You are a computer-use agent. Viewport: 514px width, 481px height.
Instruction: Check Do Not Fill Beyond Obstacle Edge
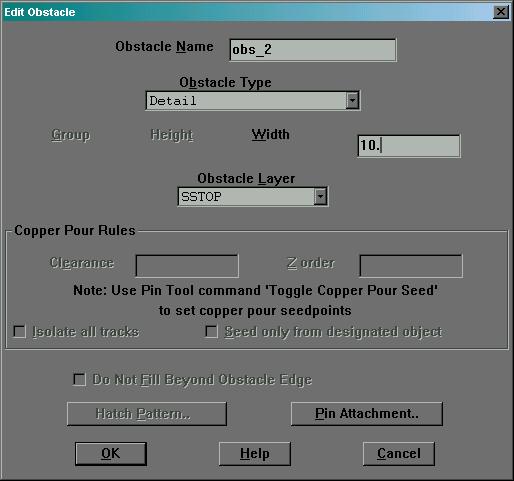[x=79, y=379]
